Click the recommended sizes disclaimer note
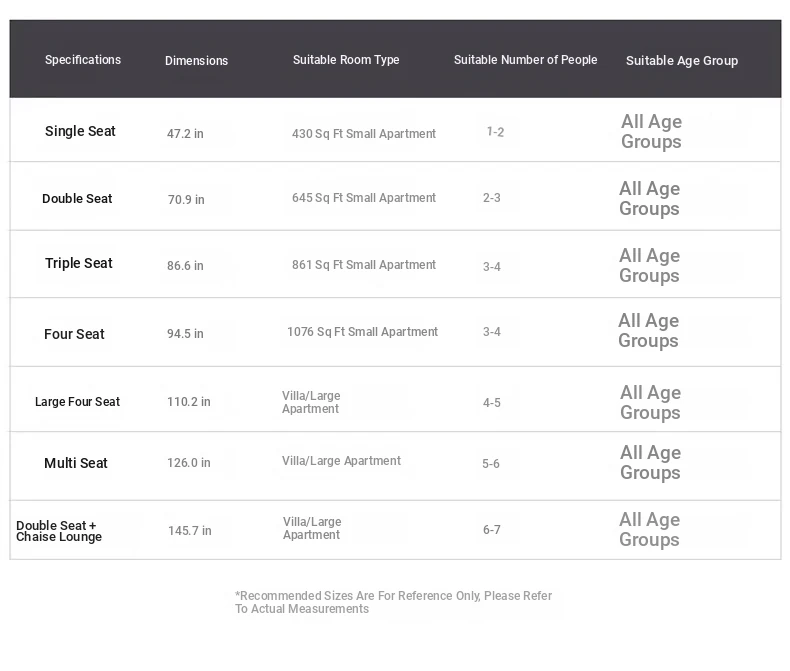 point(393,602)
